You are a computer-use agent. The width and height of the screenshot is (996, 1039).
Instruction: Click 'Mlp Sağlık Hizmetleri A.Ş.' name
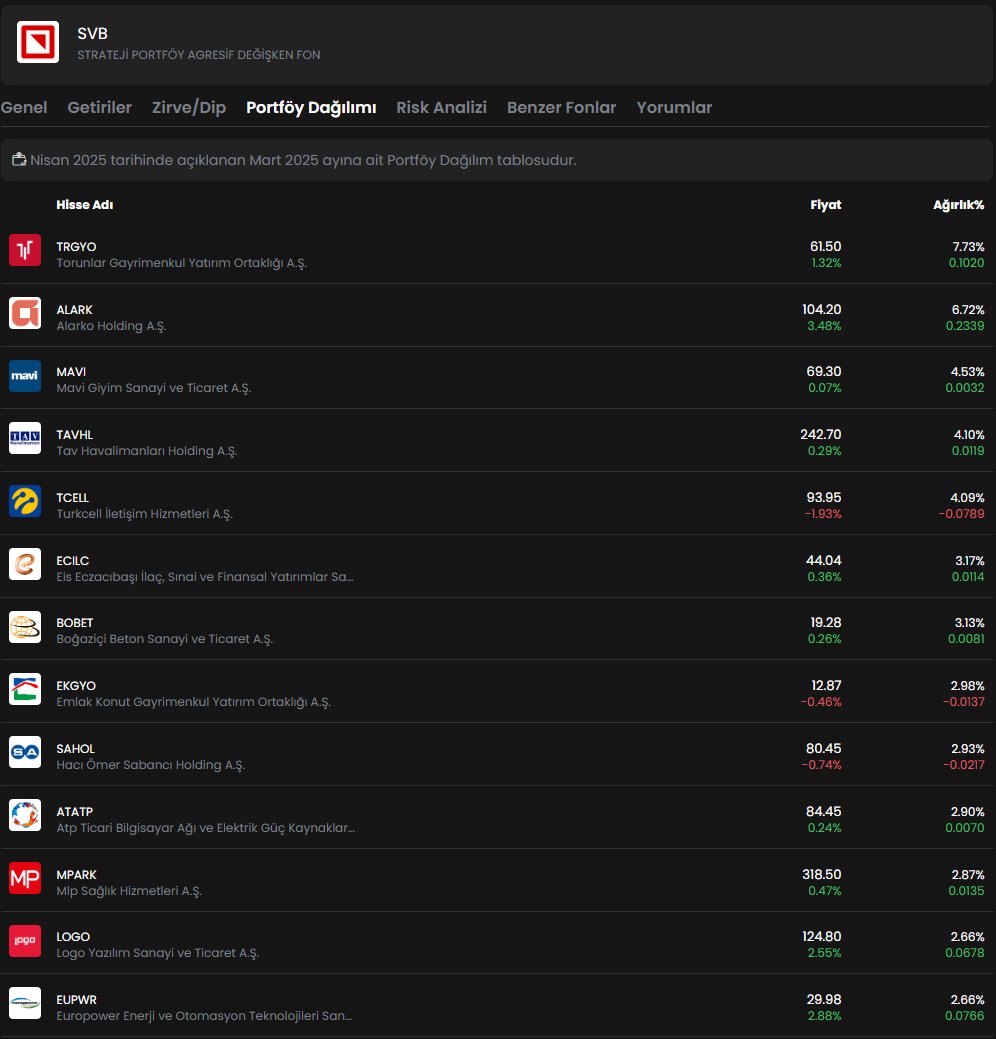129,891
